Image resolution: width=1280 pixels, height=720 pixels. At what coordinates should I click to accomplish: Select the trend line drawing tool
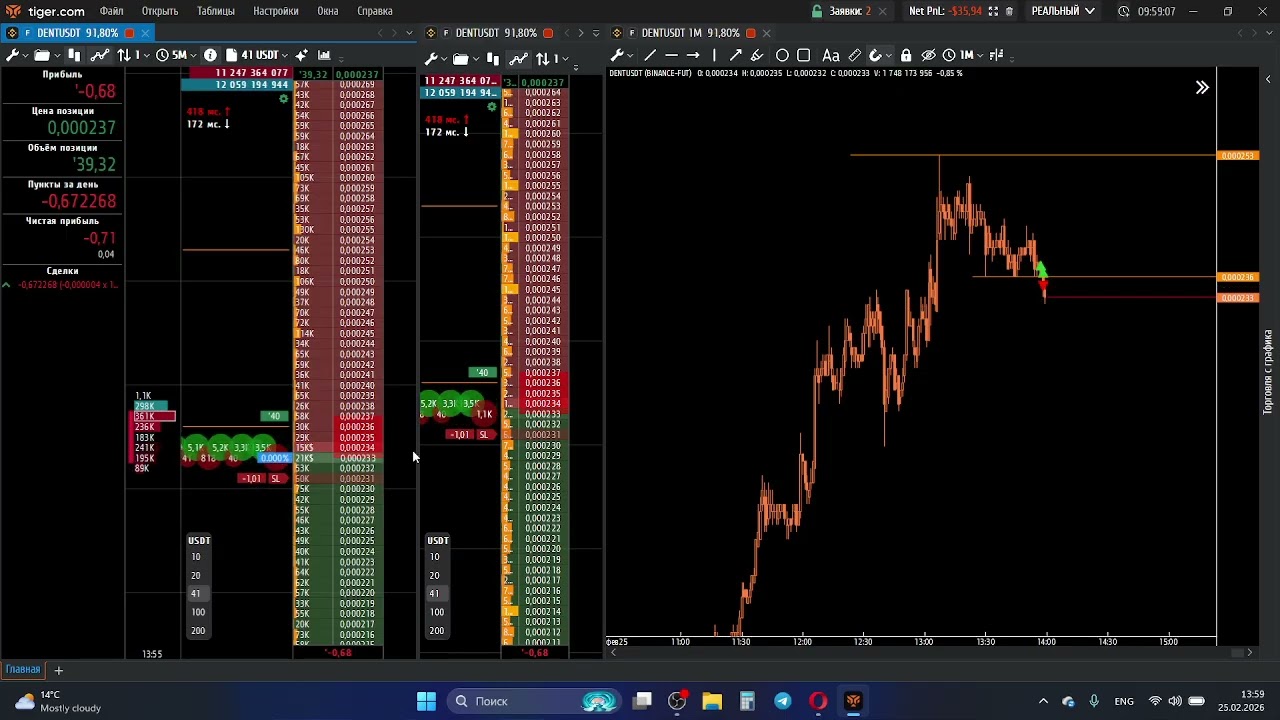coord(650,56)
